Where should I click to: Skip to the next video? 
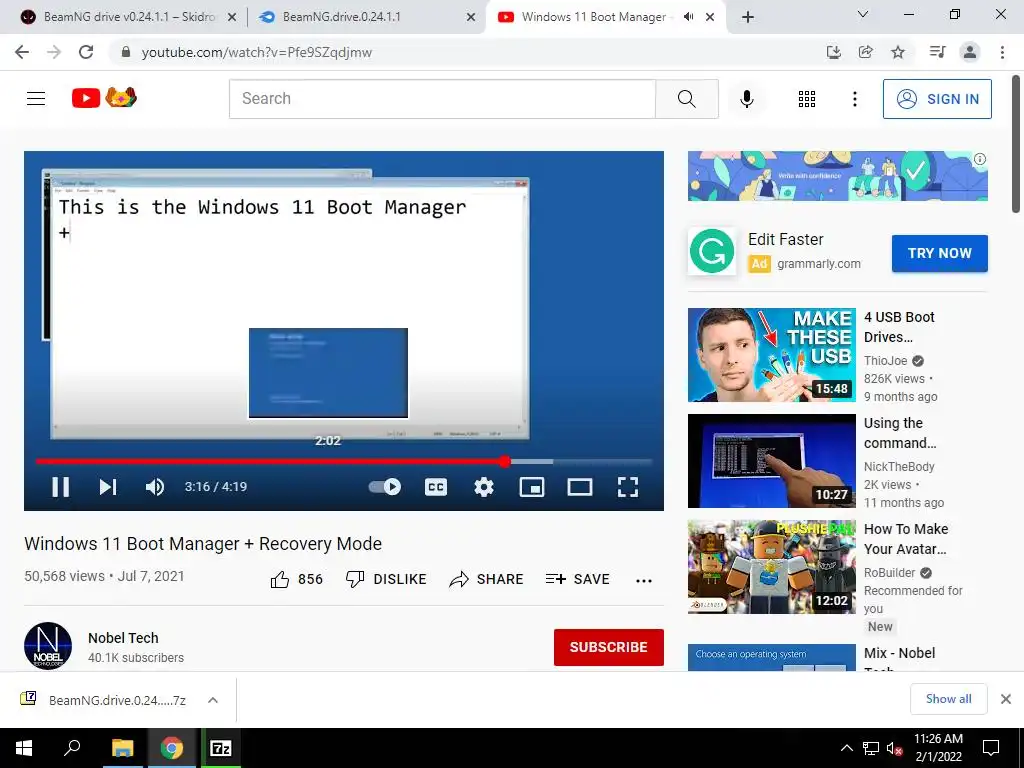click(x=108, y=487)
